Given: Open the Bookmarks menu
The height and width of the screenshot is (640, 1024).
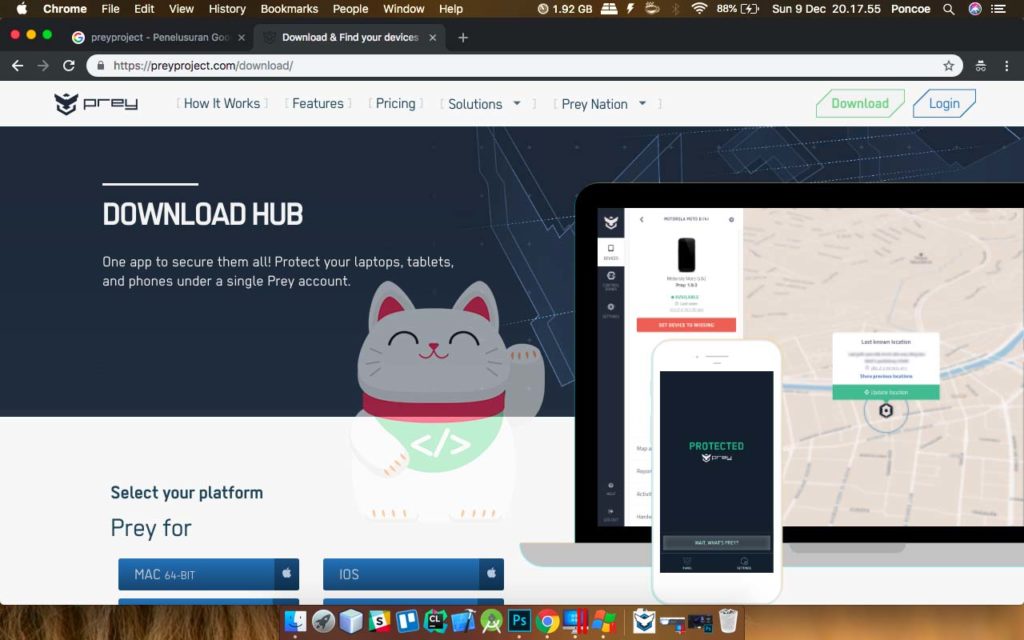Looking at the screenshot, I should [289, 9].
